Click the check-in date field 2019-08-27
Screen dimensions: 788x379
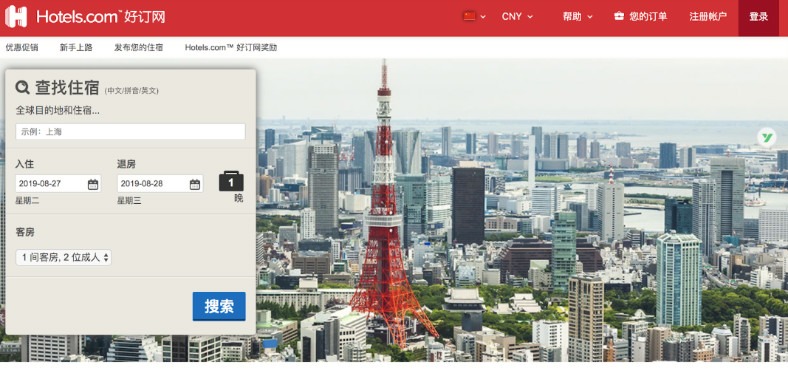58,183
